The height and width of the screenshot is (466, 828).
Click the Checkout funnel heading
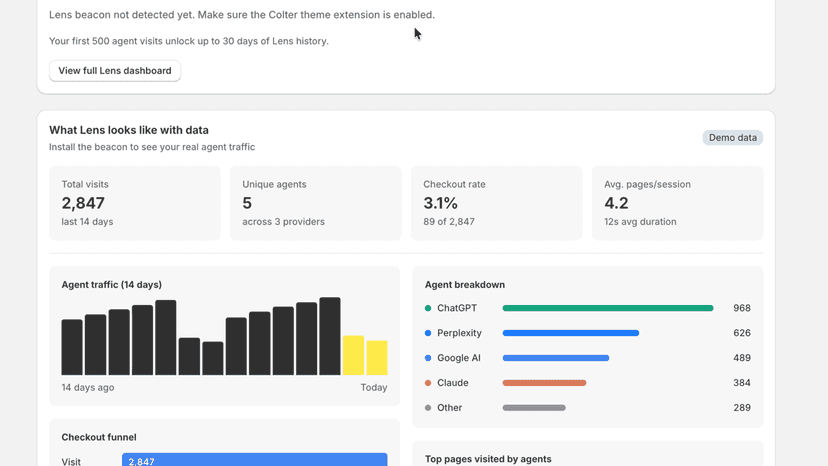pos(99,437)
